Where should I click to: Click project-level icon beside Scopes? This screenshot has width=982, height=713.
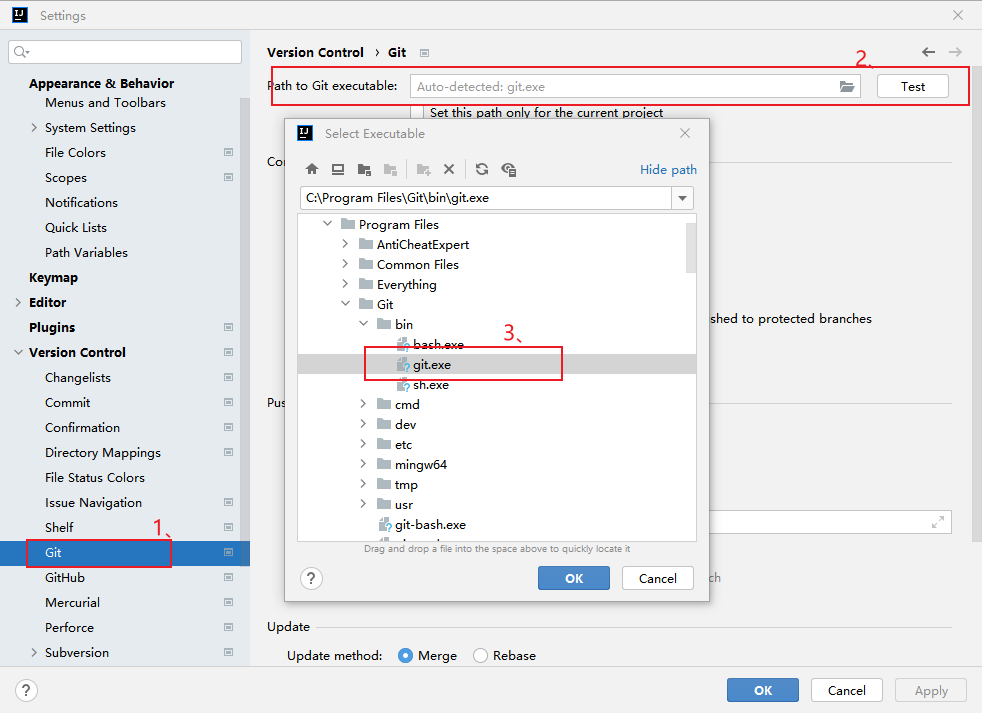point(229,177)
